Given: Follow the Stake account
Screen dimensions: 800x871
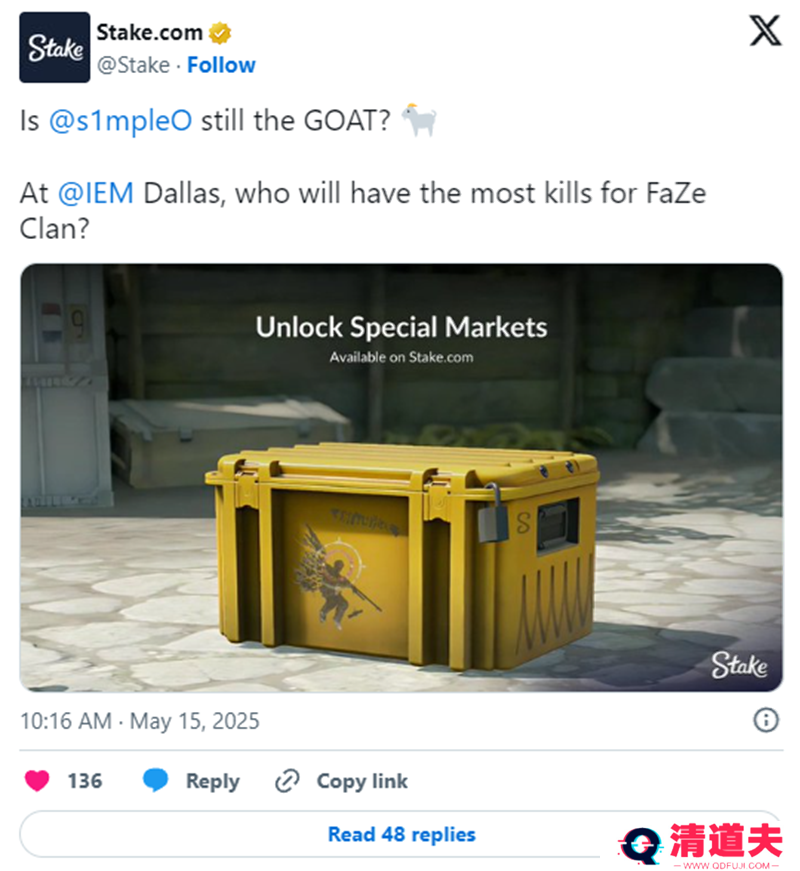Looking at the screenshot, I should pos(221,65).
